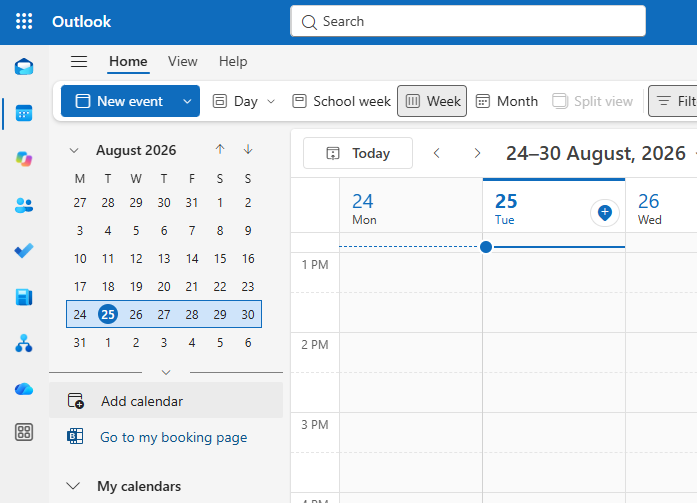This screenshot has height=503, width=697.
Task: Select date 12 in mini calendar
Action: coord(136,259)
